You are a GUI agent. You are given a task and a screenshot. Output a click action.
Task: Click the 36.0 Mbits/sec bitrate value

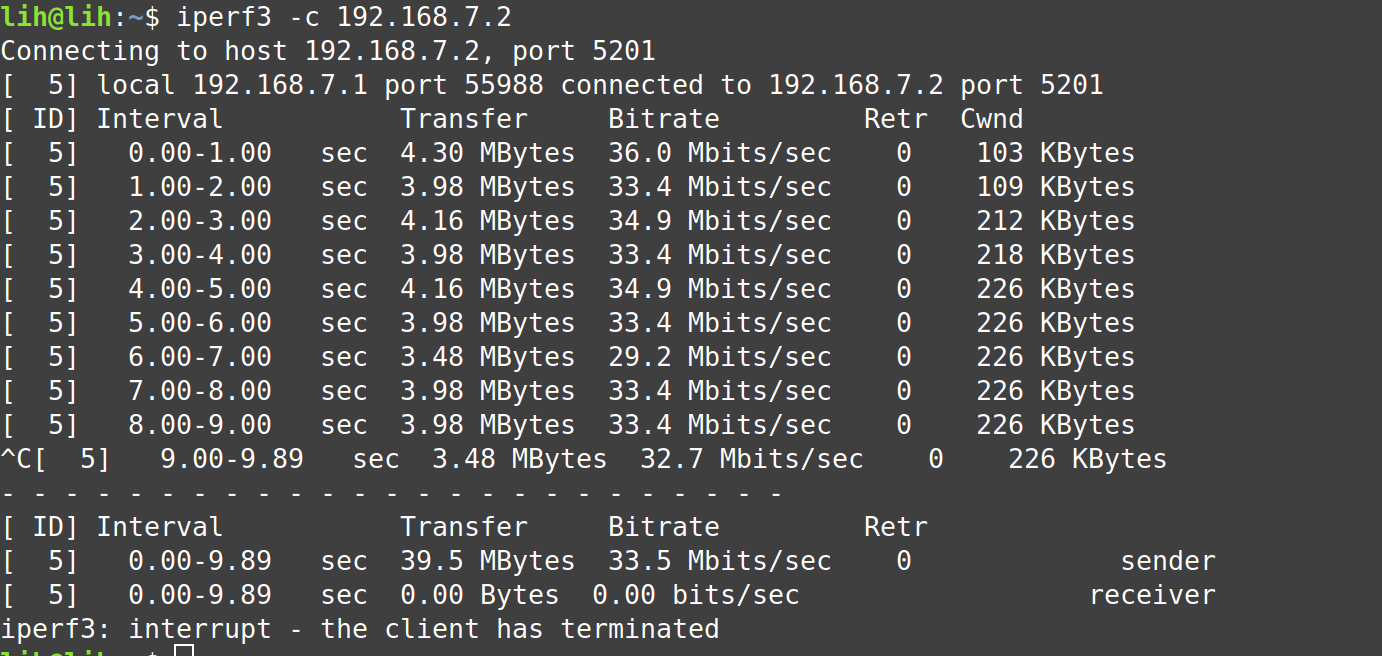(x=719, y=153)
